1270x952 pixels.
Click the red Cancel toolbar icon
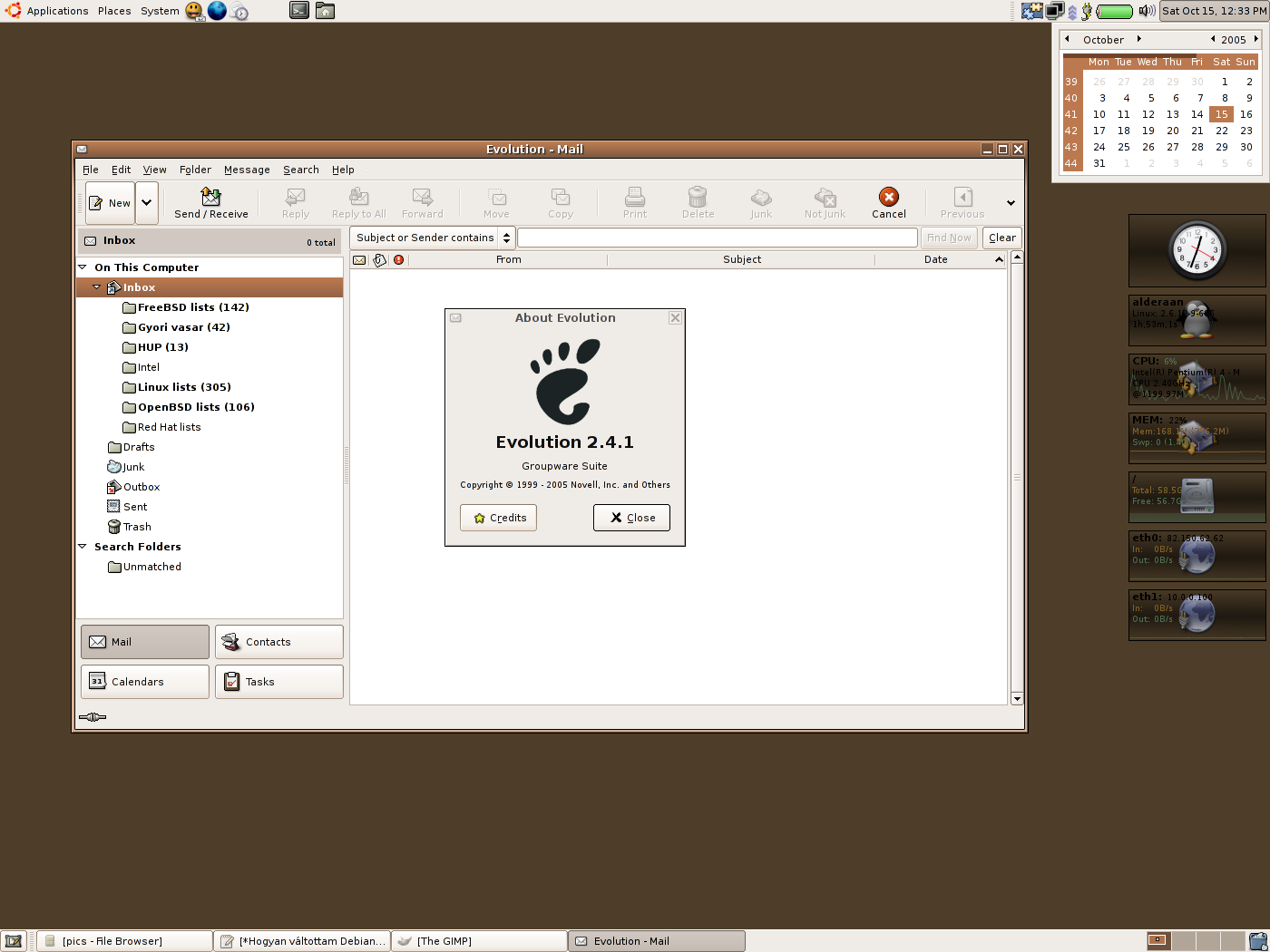[889, 197]
